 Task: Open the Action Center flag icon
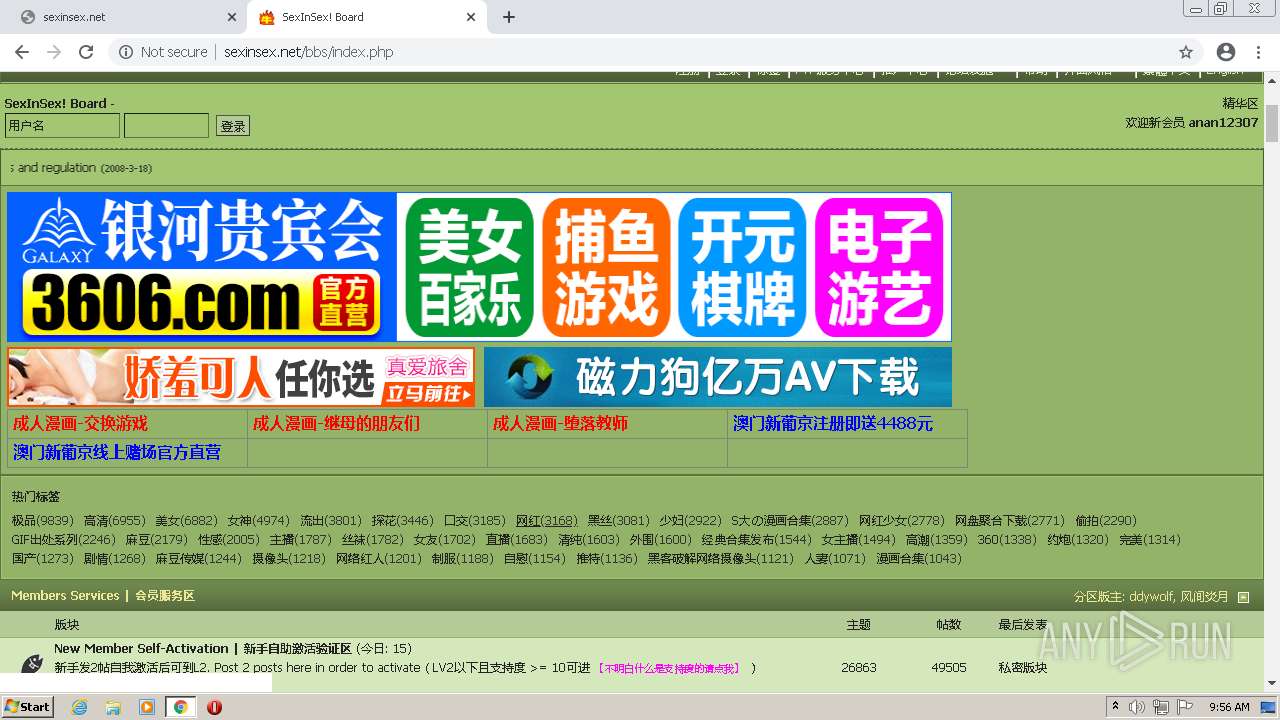tap(1185, 706)
